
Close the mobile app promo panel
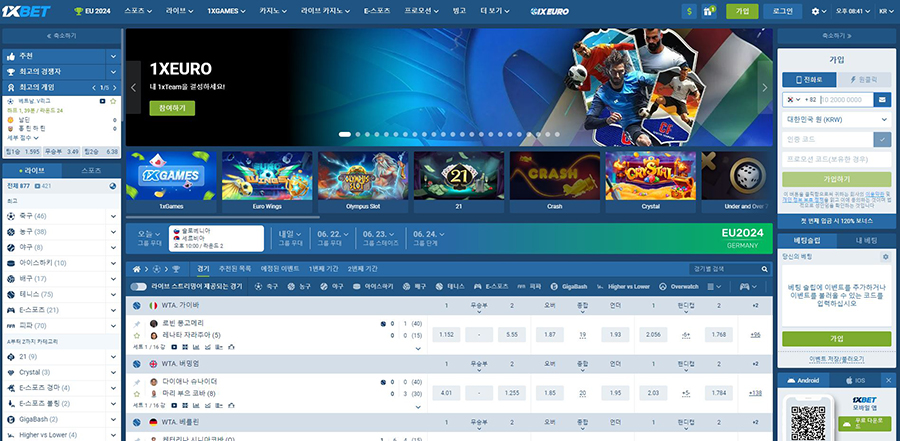pyautogui.click(x=889, y=380)
